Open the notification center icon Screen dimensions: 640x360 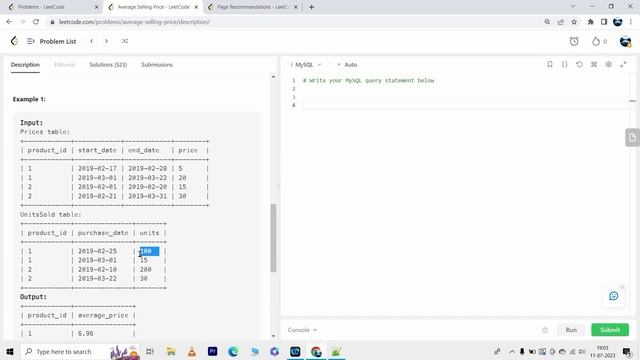[627, 351]
